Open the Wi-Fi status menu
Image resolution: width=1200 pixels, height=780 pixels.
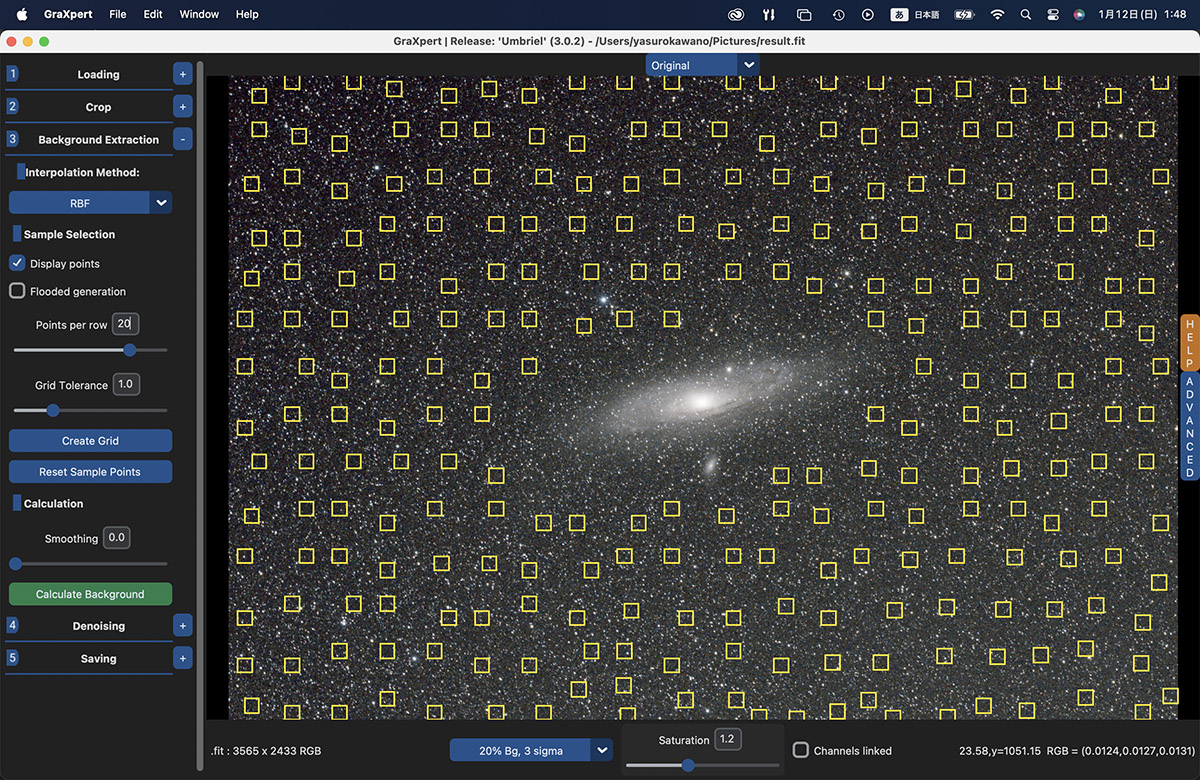point(997,14)
